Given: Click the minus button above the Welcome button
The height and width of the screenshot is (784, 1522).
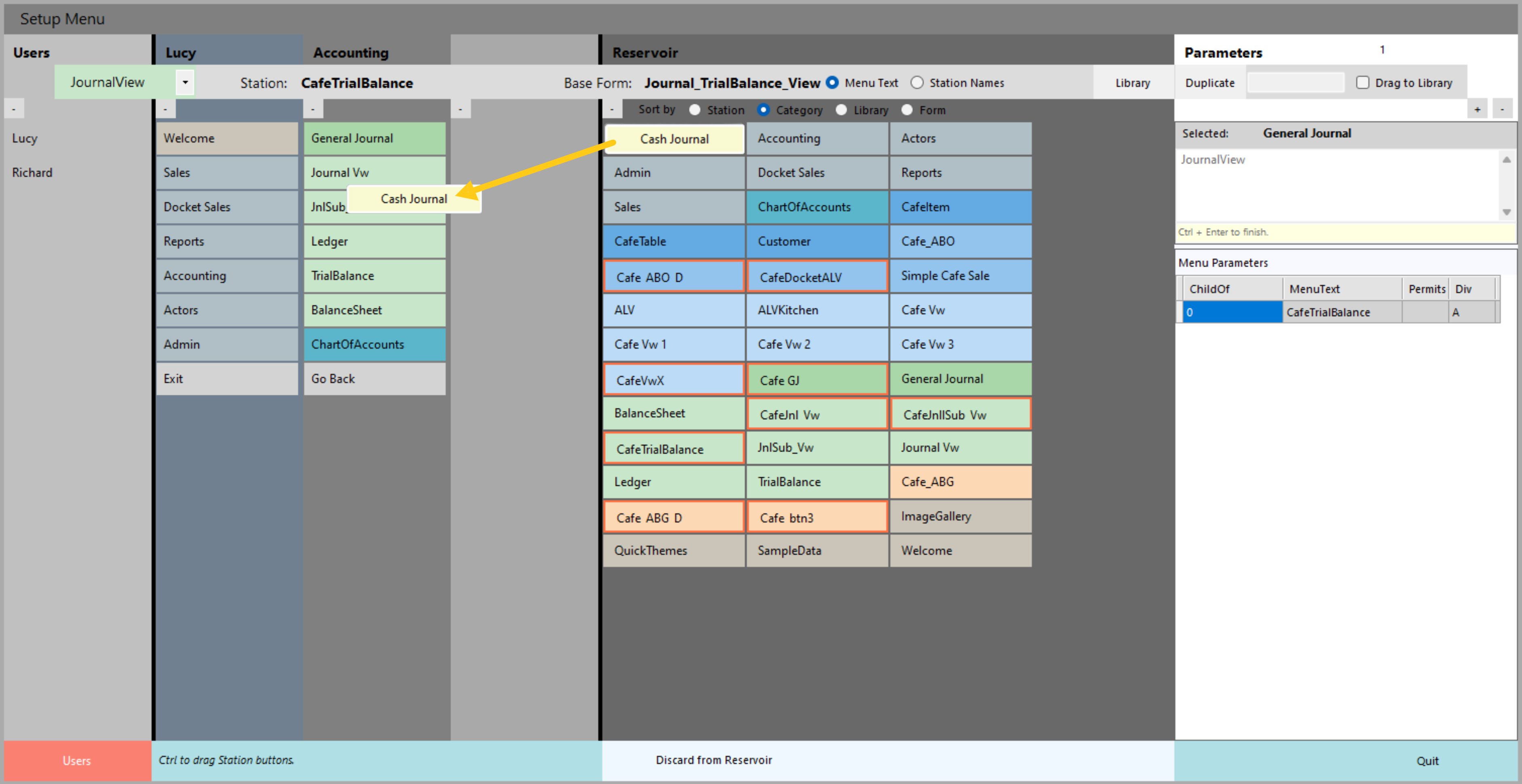Looking at the screenshot, I should pos(165,109).
